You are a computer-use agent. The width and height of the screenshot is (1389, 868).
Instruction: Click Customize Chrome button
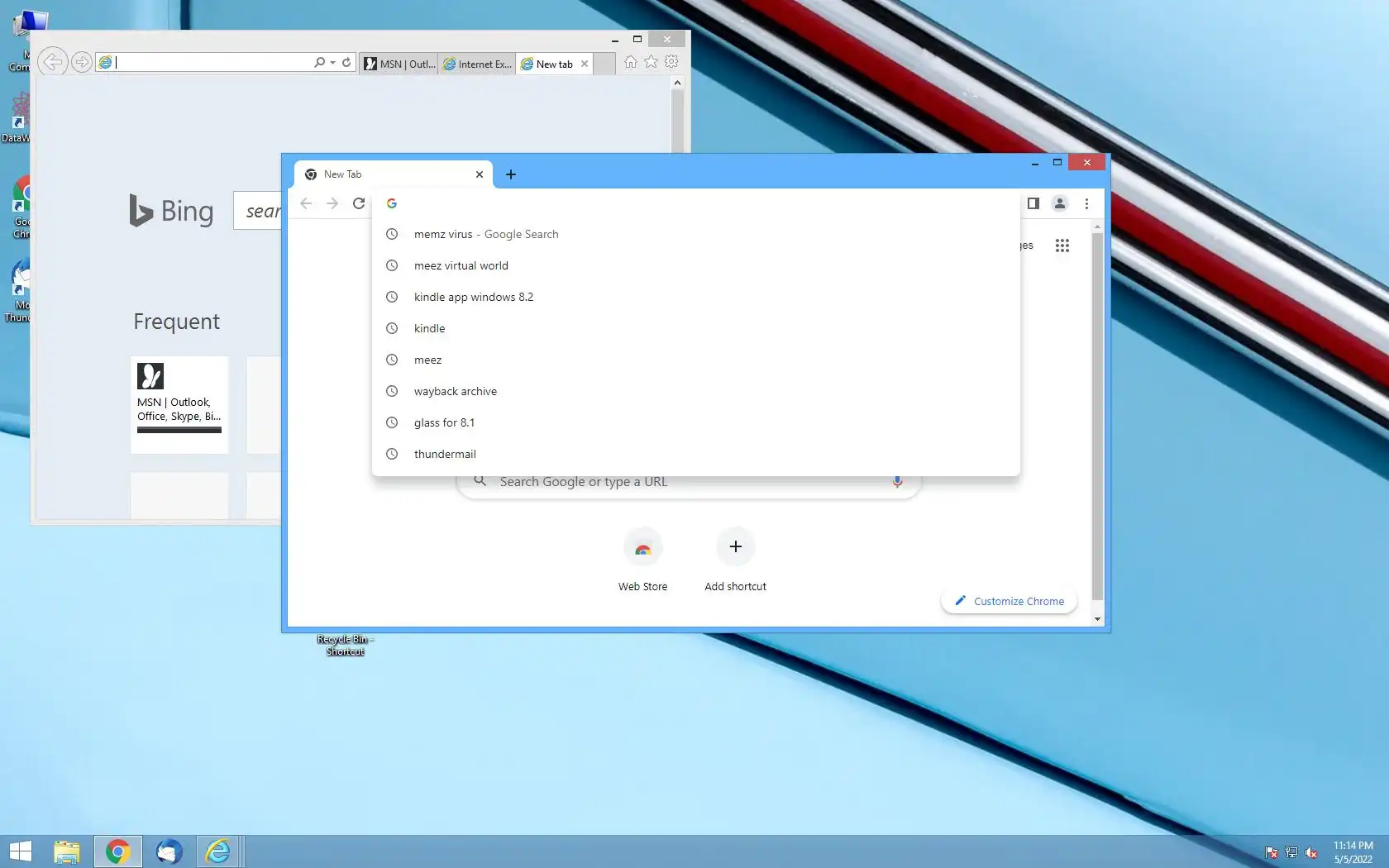click(1009, 601)
